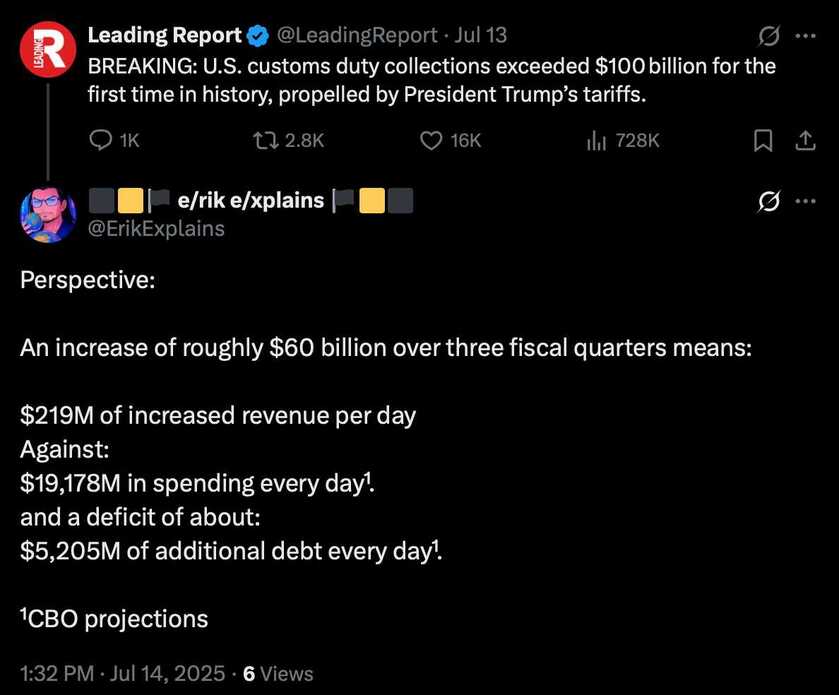
Task: Share the Leading Report tweet
Action: 805,141
